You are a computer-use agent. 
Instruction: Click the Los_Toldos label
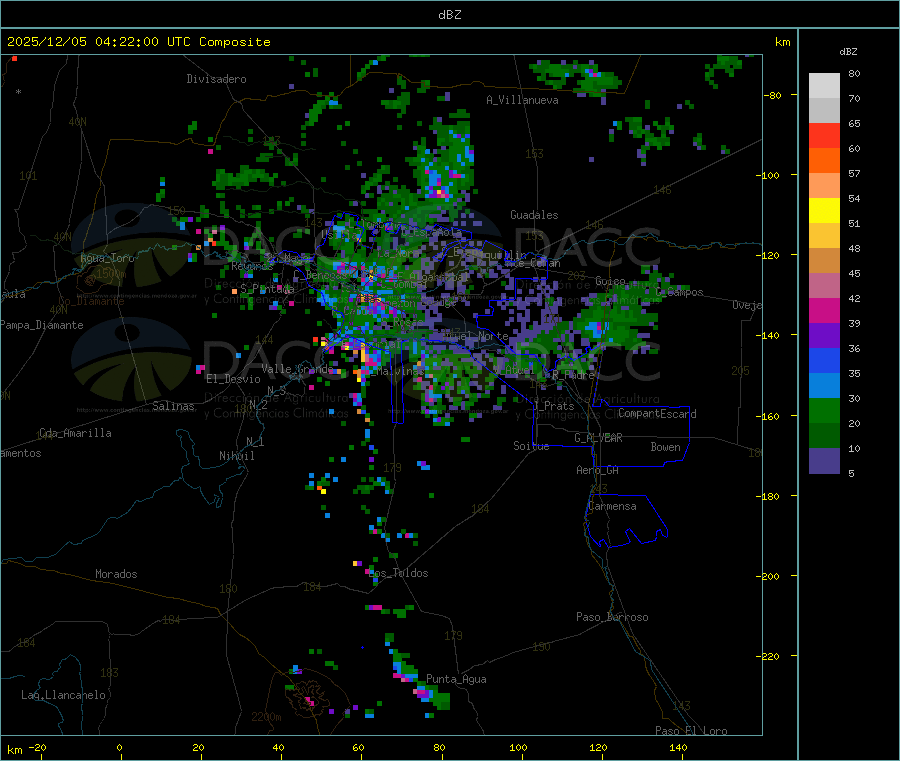pos(398,573)
